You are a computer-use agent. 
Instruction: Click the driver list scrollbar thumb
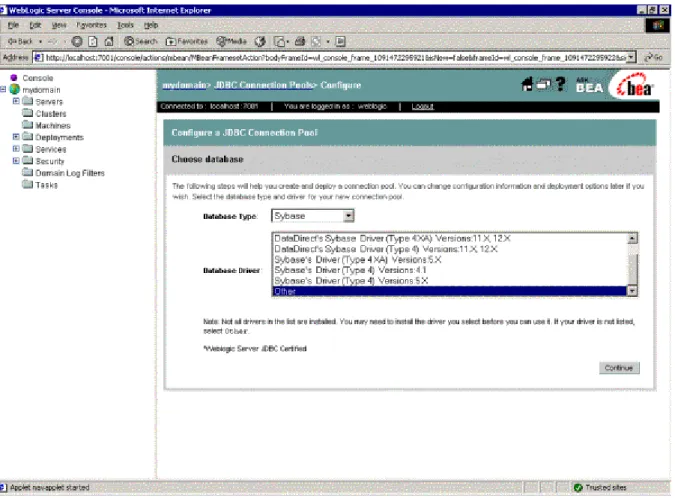click(632, 269)
